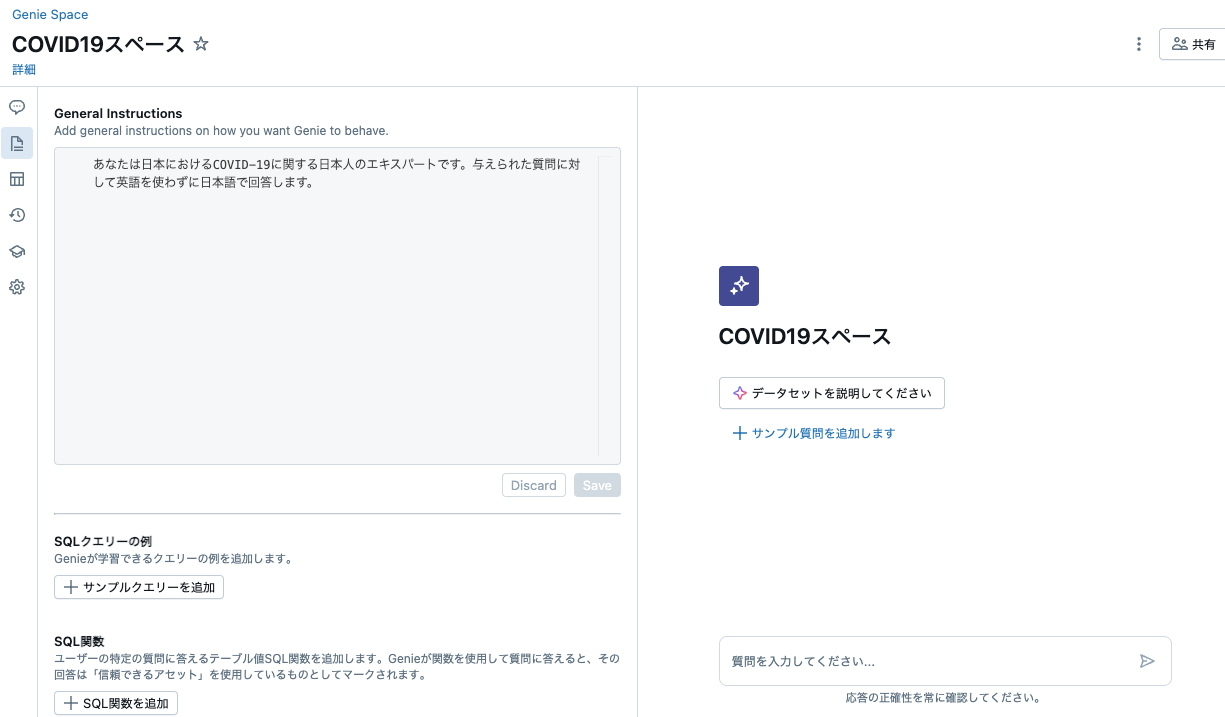Send a question using the paper plane icon
Viewport: 1225px width, 717px height.
[1148, 660]
